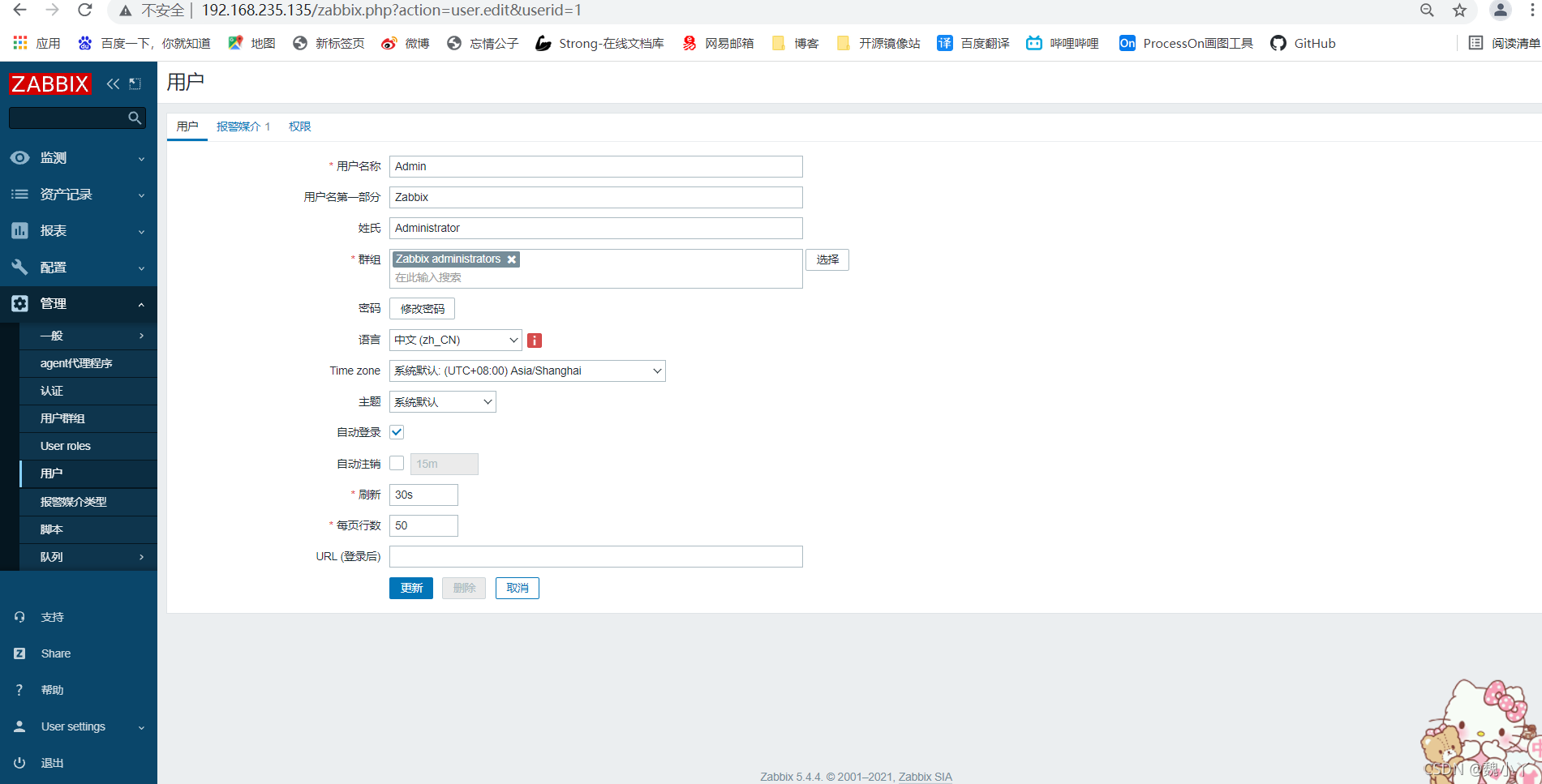Open 用户群组 menu item
The height and width of the screenshot is (784, 1542).
click(88, 418)
